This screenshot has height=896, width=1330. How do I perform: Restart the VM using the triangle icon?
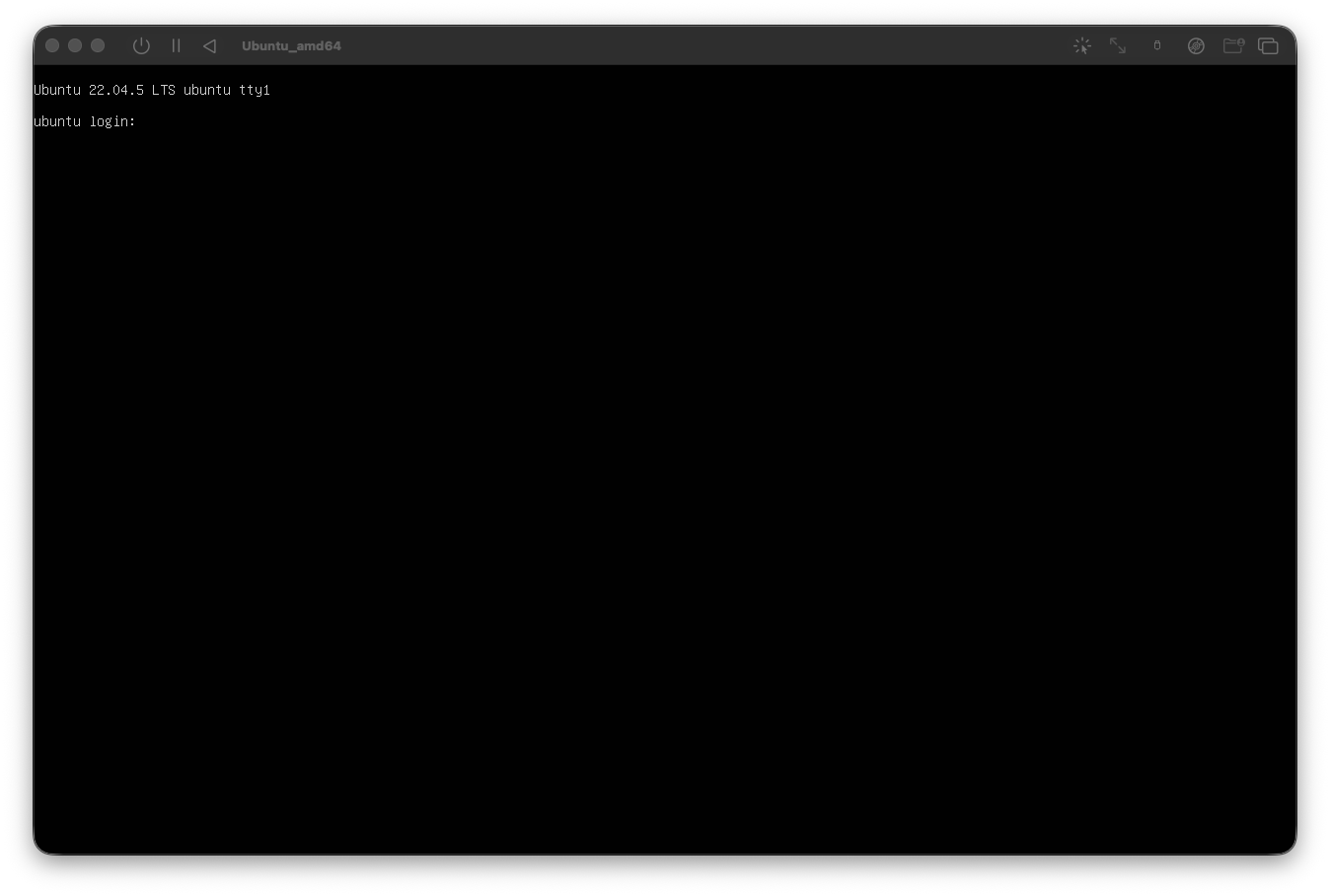click(209, 45)
